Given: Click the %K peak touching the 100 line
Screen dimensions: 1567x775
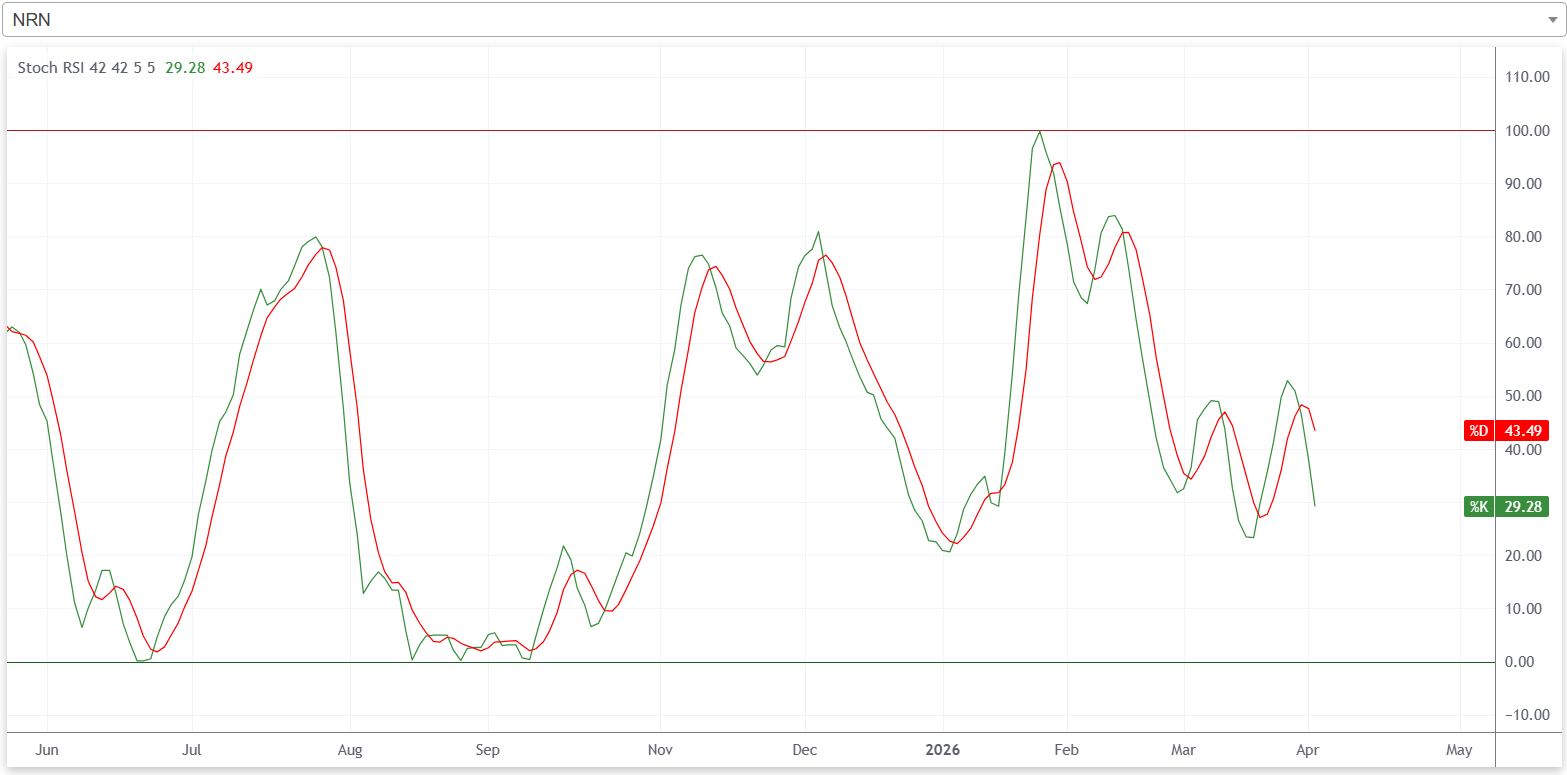Looking at the screenshot, I should coord(1040,132).
